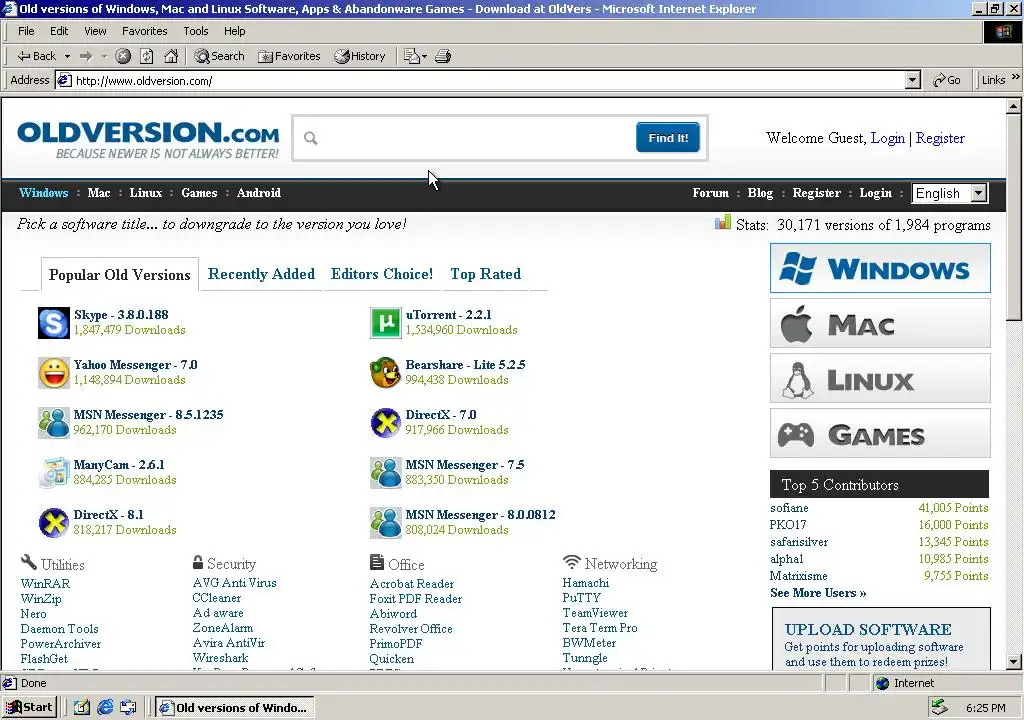Click the uTorrent program icon
1024x720 pixels.
click(x=385, y=323)
